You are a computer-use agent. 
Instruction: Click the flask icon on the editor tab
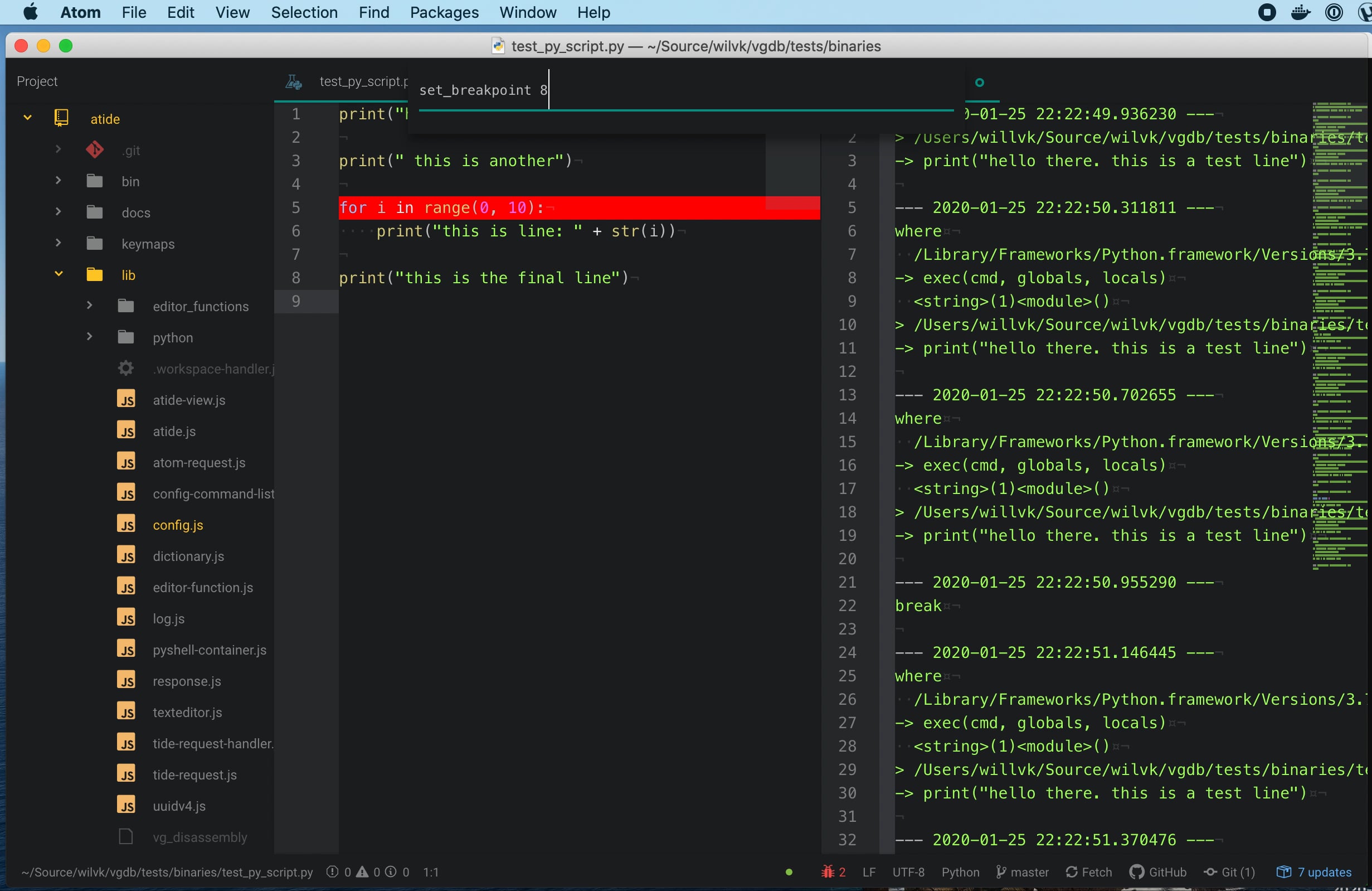(294, 82)
